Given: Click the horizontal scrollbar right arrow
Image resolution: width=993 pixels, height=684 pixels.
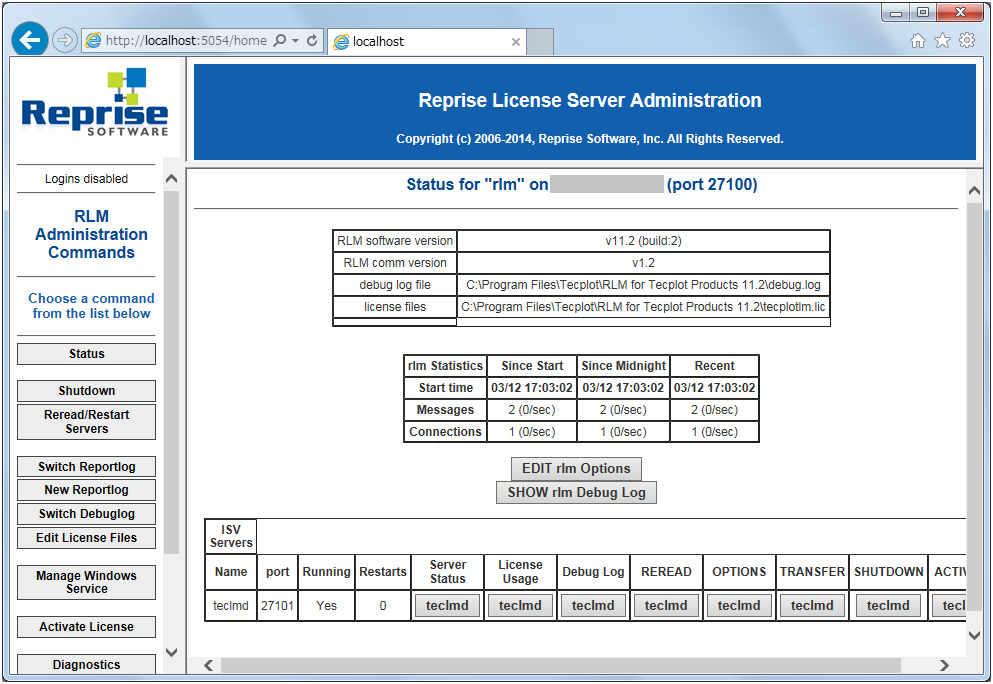Looking at the screenshot, I should coord(944,665).
